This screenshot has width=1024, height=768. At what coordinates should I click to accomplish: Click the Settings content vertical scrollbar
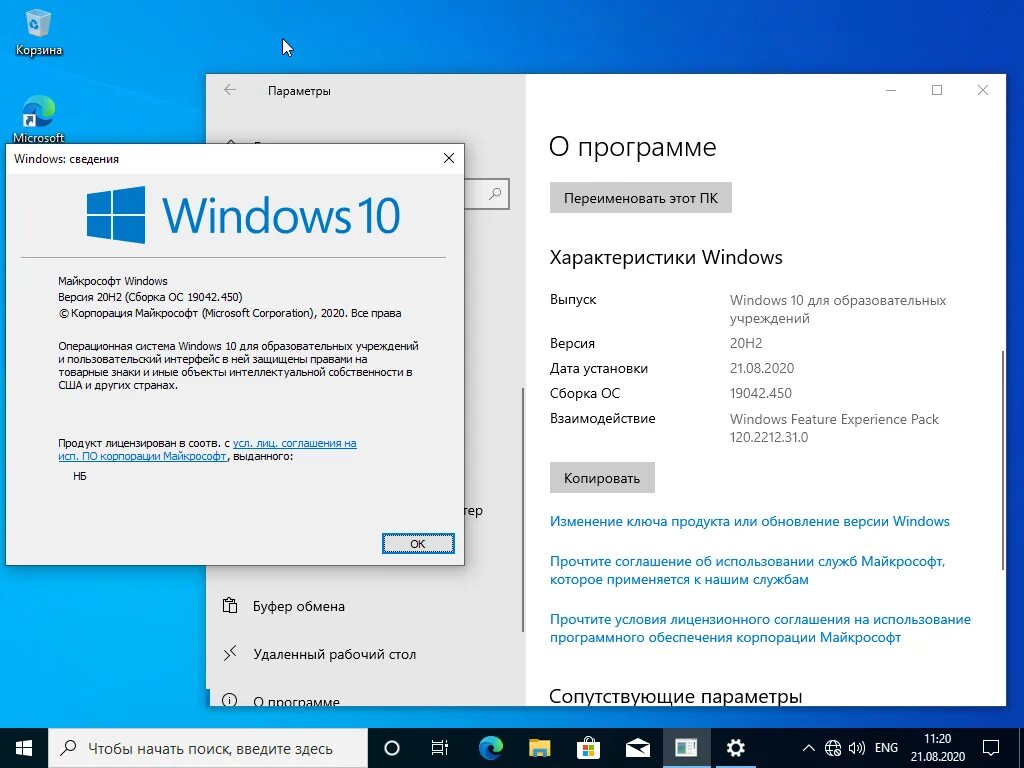tap(1002, 460)
